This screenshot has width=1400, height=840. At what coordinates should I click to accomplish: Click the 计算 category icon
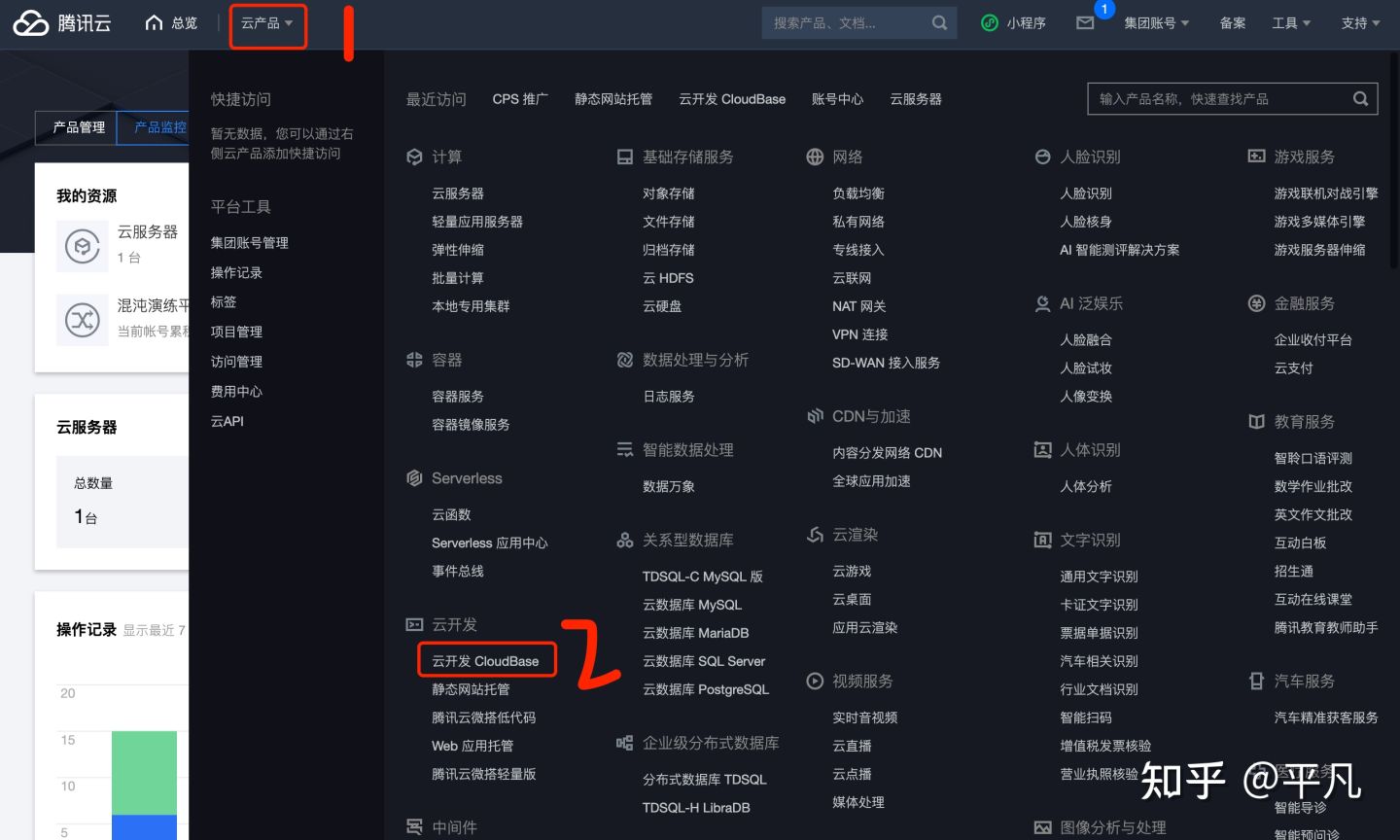pyautogui.click(x=414, y=157)
